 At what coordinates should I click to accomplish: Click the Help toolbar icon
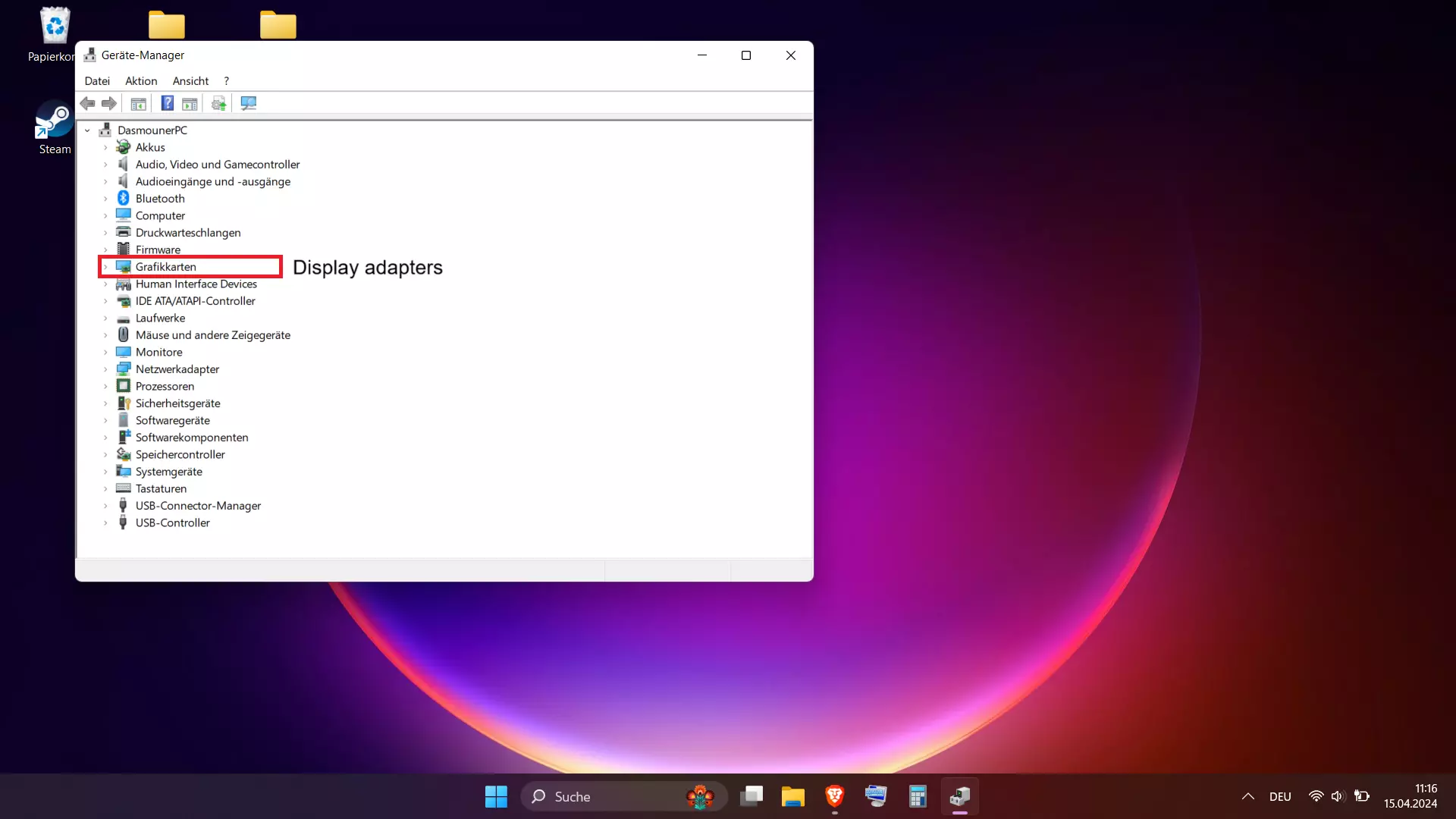click(168, 103)
